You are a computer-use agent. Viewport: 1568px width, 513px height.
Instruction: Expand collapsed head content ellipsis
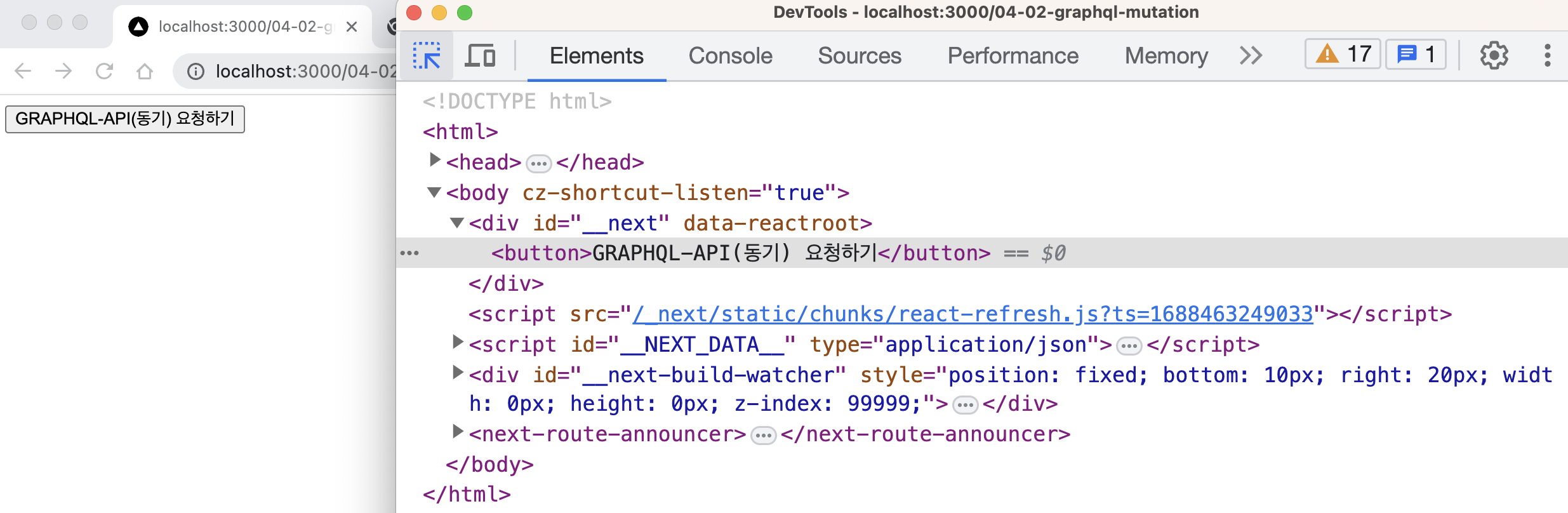tap(538, 164)
